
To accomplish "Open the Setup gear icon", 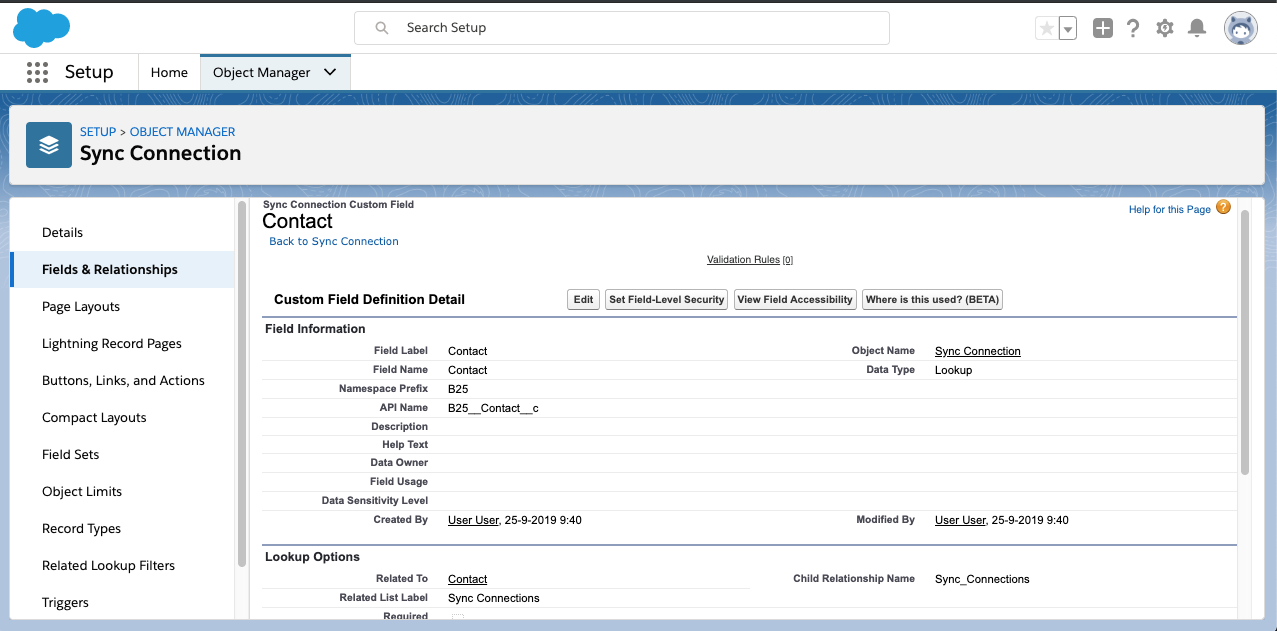I will [1165, 28].
